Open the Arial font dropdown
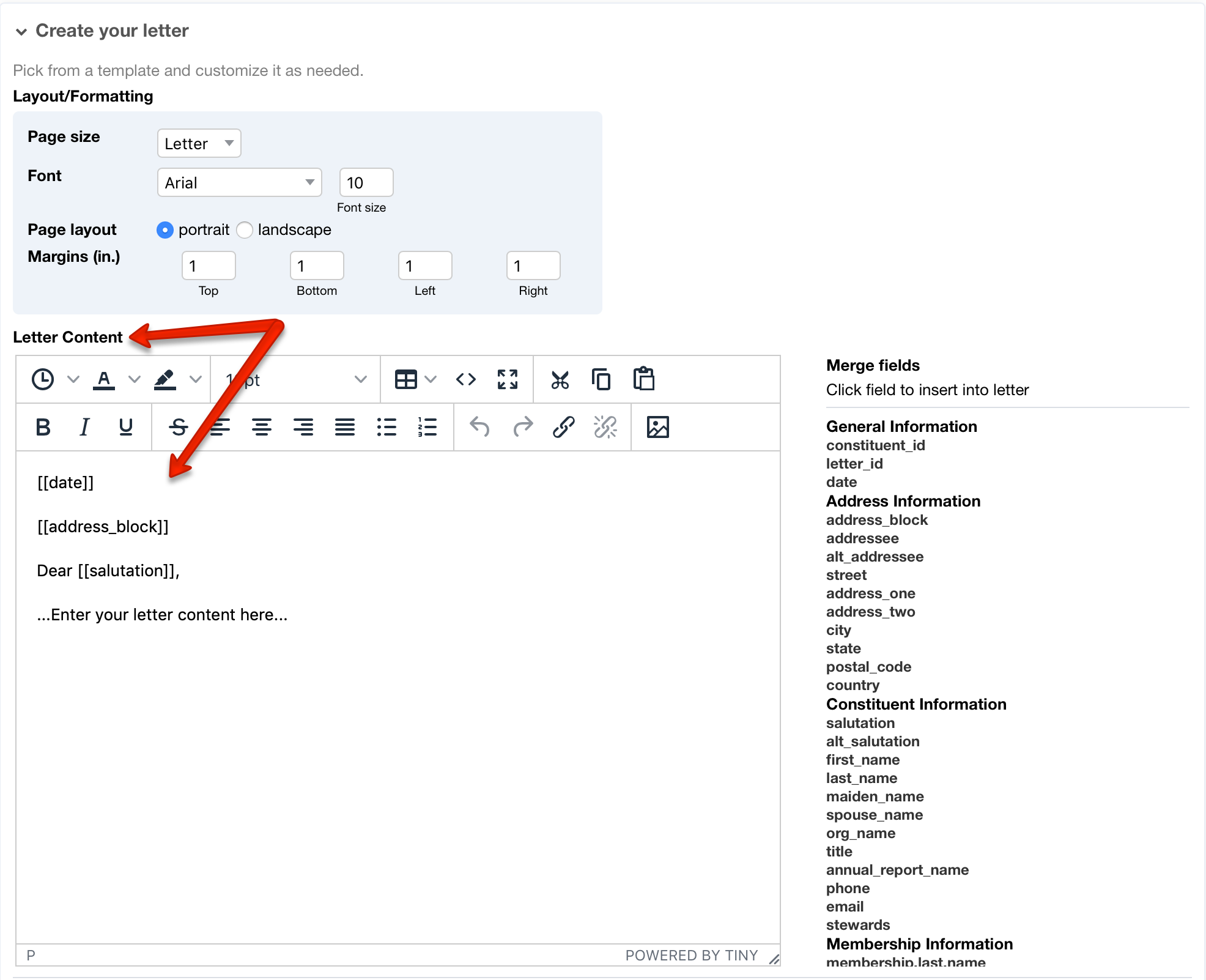This screenshot has height=980, width=1206. pos(239,182)
